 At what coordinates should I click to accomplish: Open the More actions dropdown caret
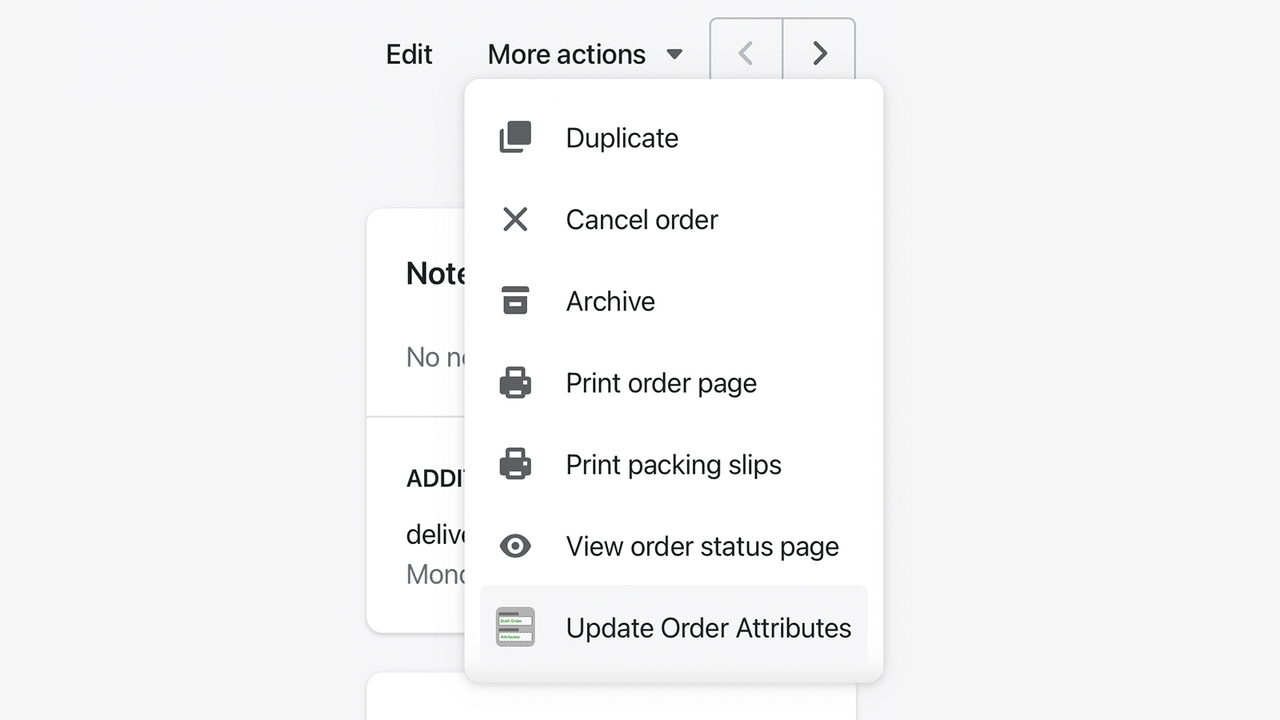[x=674, y=54]
